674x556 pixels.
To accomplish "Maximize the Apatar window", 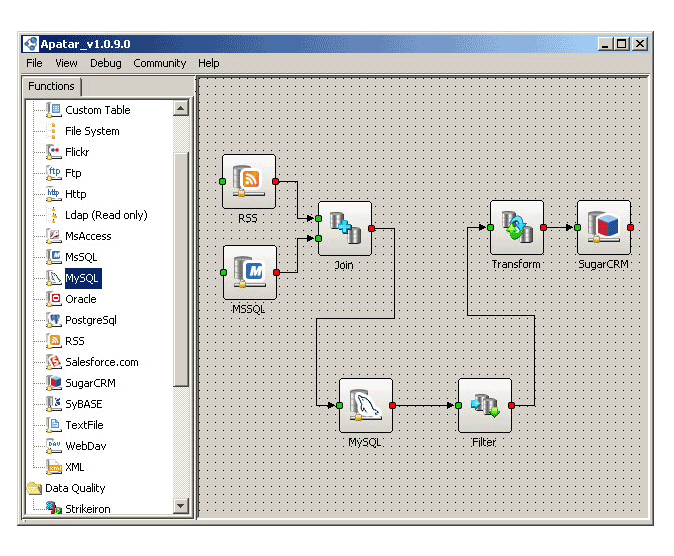I will pos(622,44).
